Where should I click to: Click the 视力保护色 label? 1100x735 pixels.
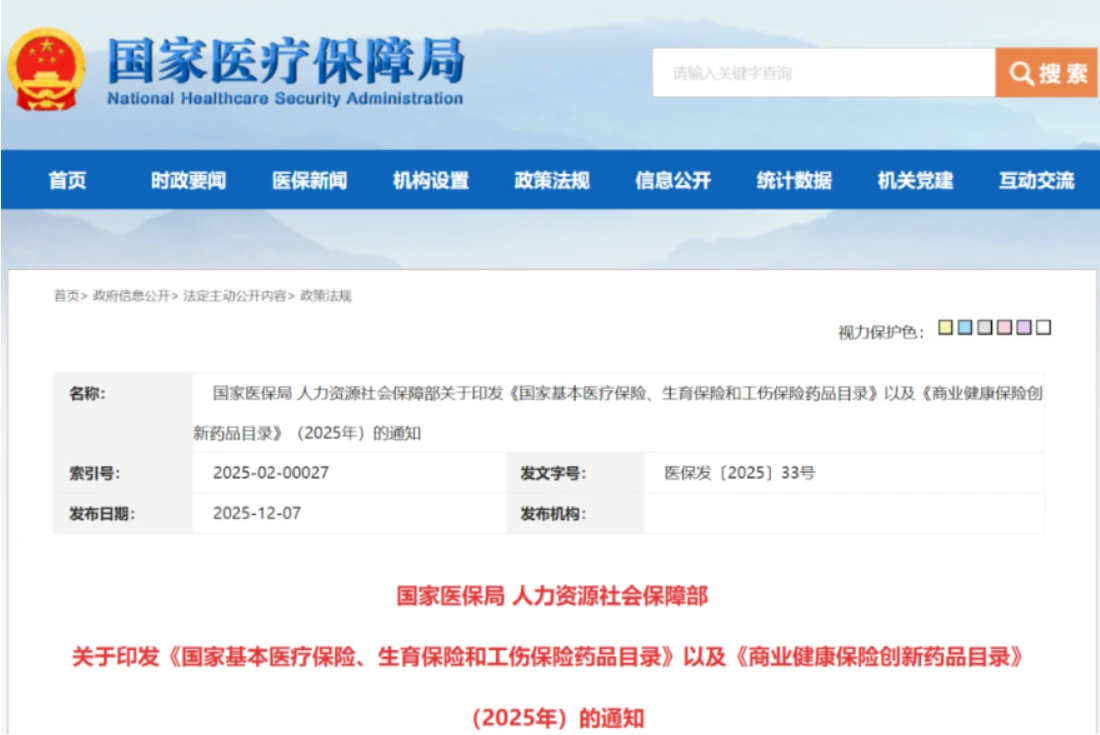click(881, 332)
